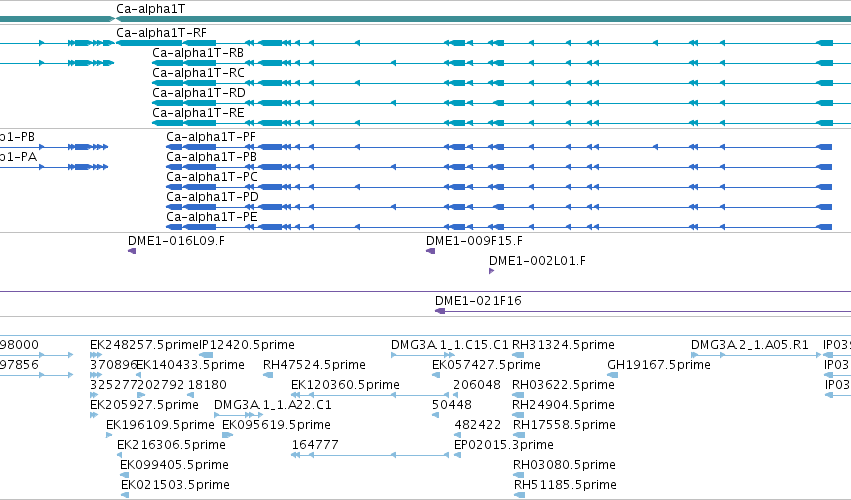Click the EK196109.5prime arrow glyph
Image resolution: width=851 pixels, height=500 pixels.
(x=109, y=435)
